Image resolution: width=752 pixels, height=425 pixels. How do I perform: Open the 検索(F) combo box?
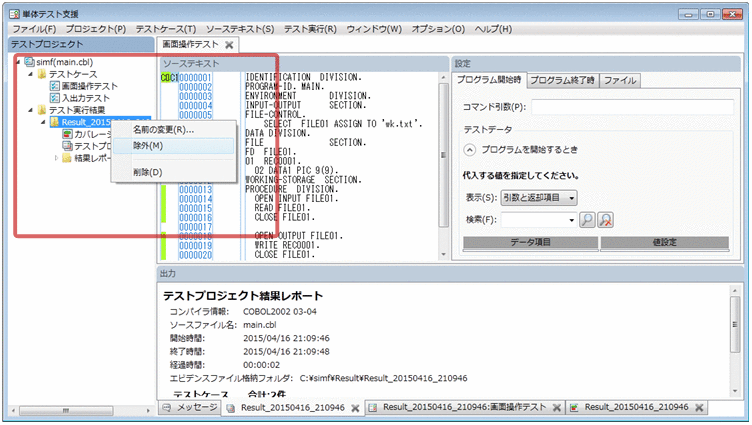(x=539, y=220)
